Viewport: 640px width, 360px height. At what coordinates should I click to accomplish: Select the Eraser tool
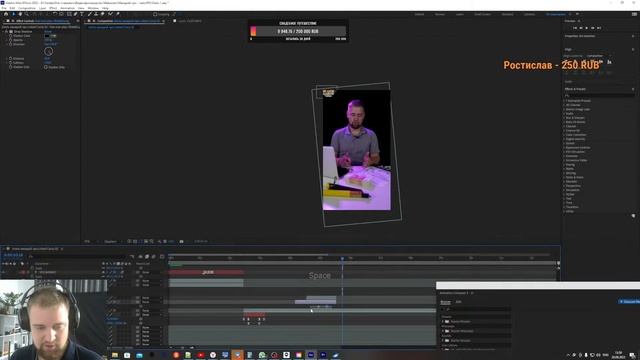[102, 14]
